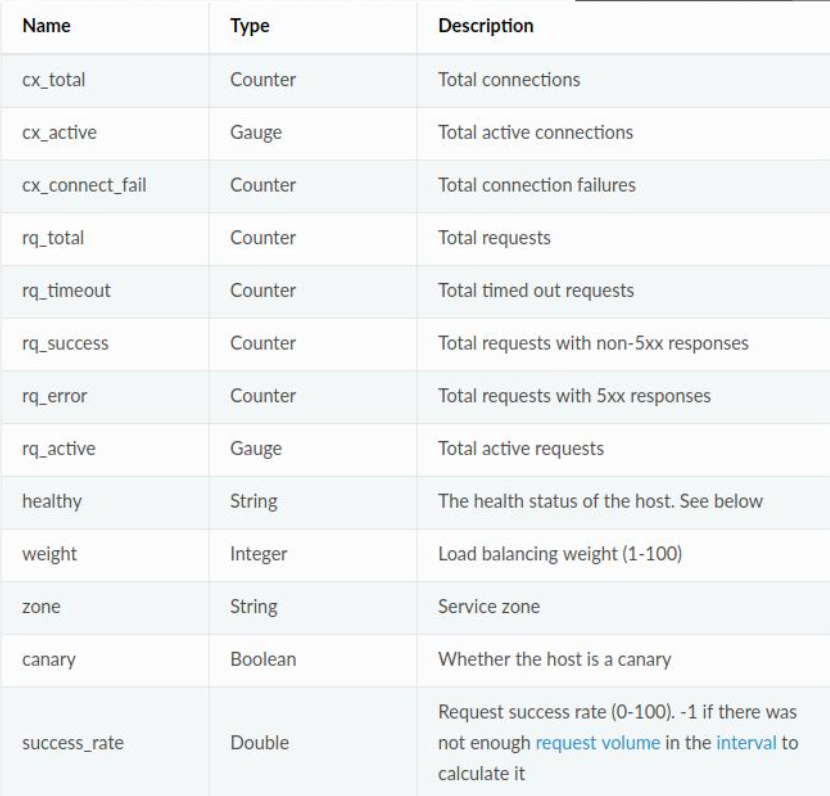Viewport: 830px width, 796px height.
Task: Select the cx_total name cell
Action: (54, 80)
